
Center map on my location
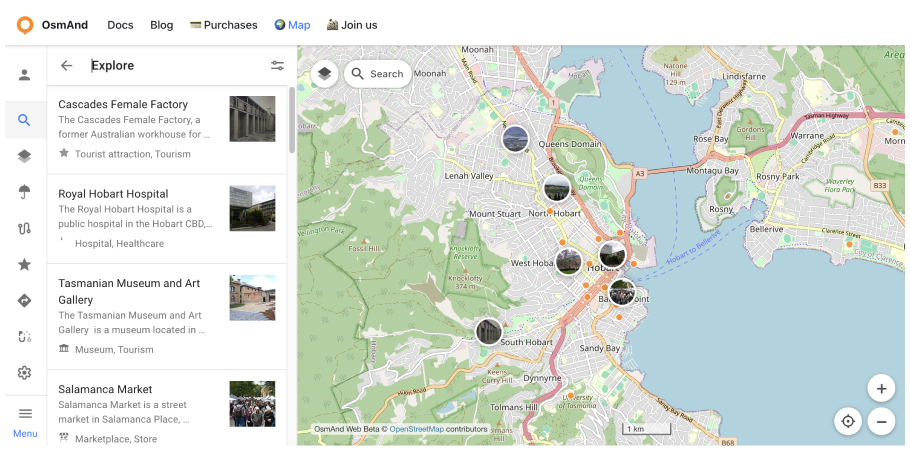tap(848, 422)
